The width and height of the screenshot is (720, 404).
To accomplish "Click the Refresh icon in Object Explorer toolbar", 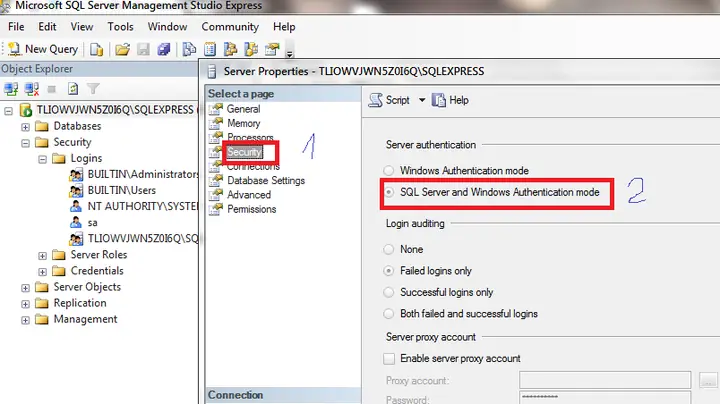I will 73,89.
